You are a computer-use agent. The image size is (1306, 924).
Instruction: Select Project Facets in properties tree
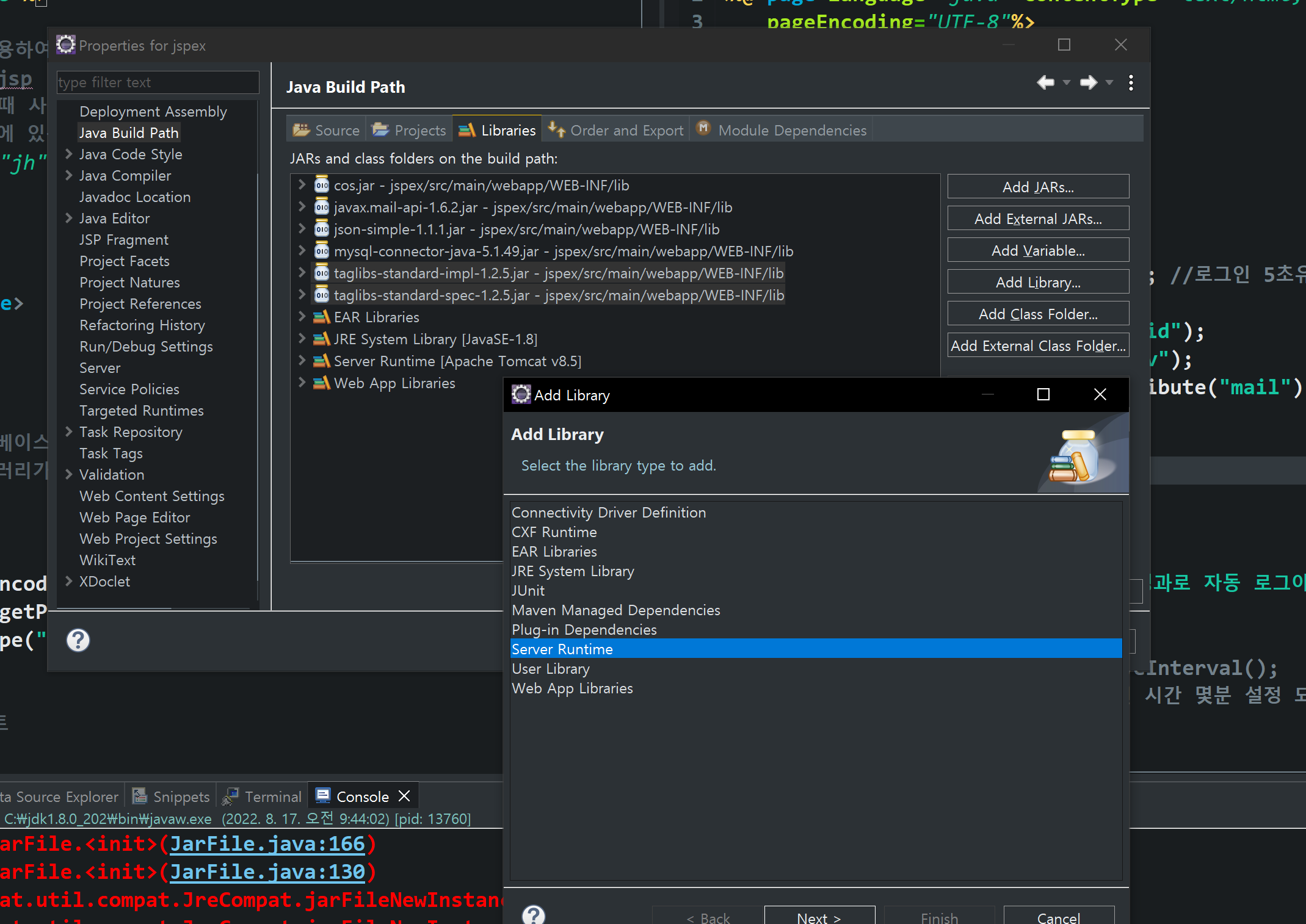pyautogui.click(x=125, y=261)
